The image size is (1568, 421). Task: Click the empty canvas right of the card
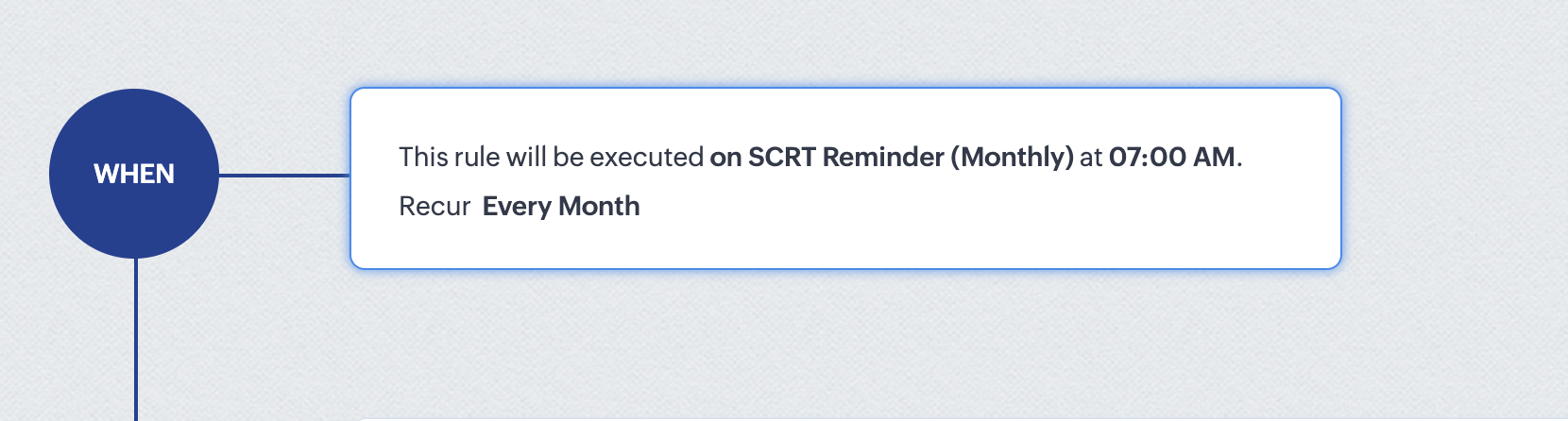tap(1455, 178)
